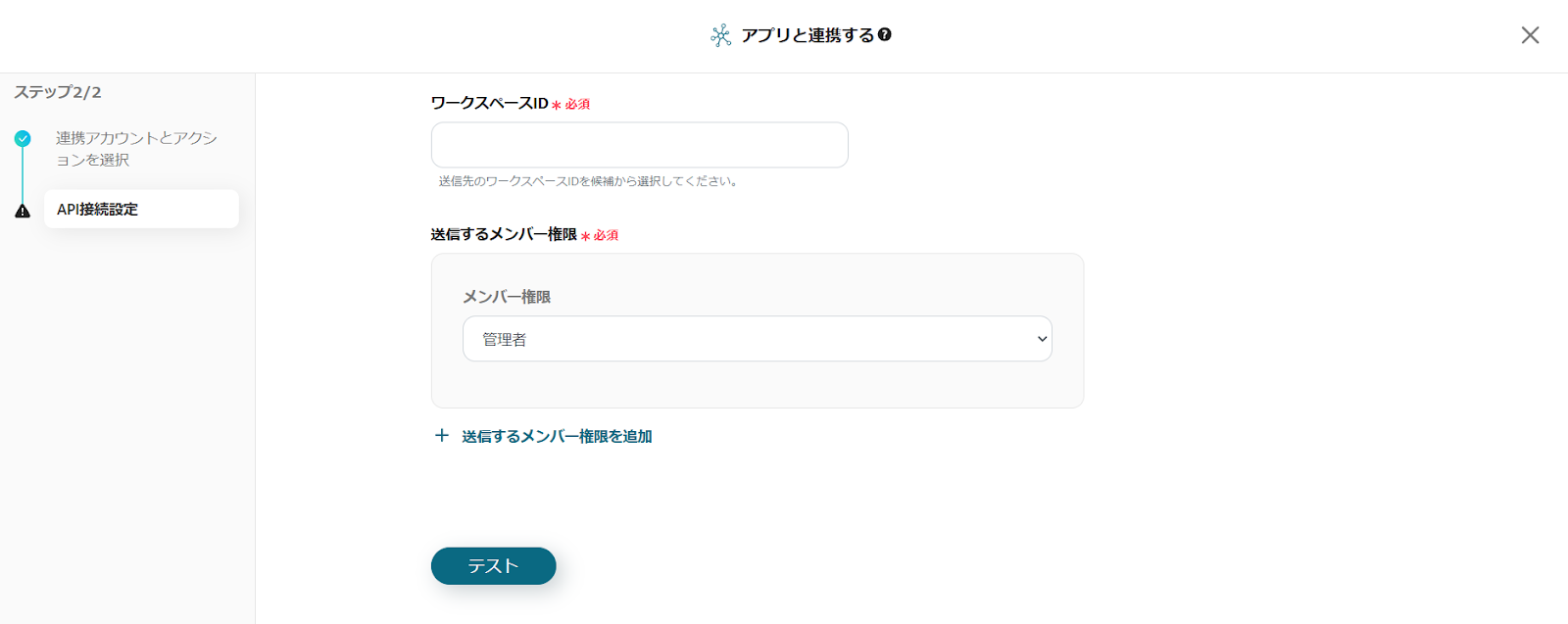Click the workspace ID helper text
The width and height of the screenshot is (1568, 624).
[x=588, y=181]
